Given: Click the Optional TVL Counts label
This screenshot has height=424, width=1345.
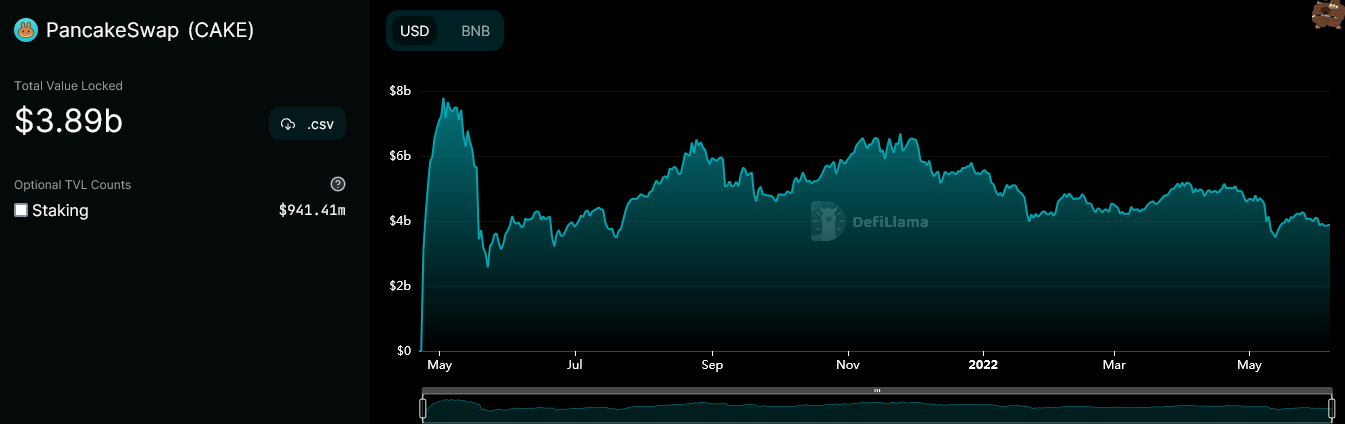Looking at the screenshot, I should point(73,185).
